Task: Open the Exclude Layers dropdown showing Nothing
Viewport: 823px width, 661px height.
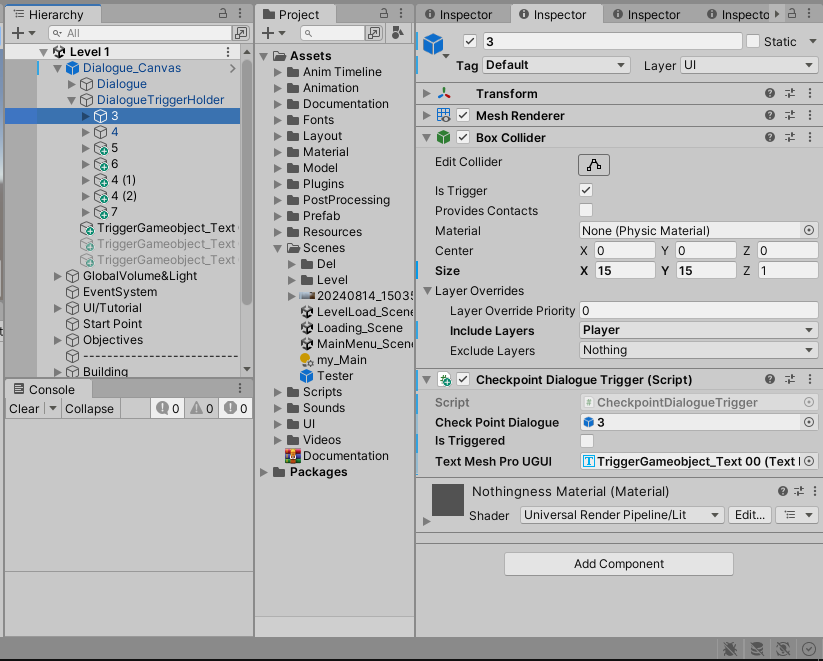Action: pyautogui.click(x=698, y=351)
